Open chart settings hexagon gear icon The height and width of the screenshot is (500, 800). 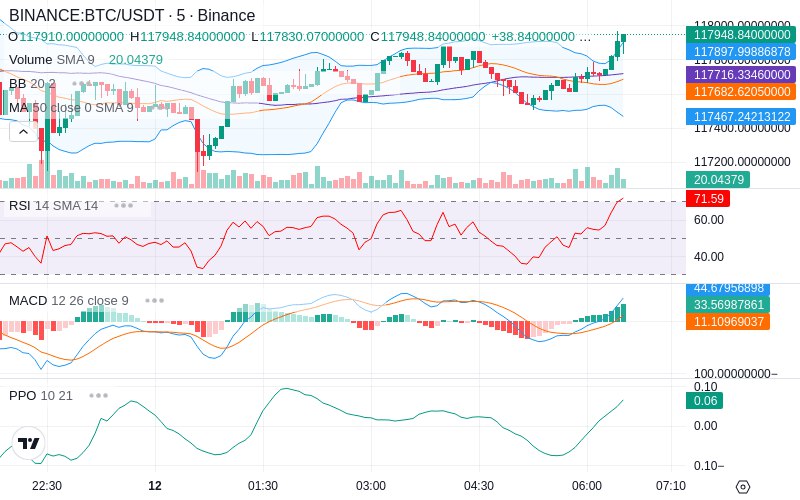(x=743, y=487)
